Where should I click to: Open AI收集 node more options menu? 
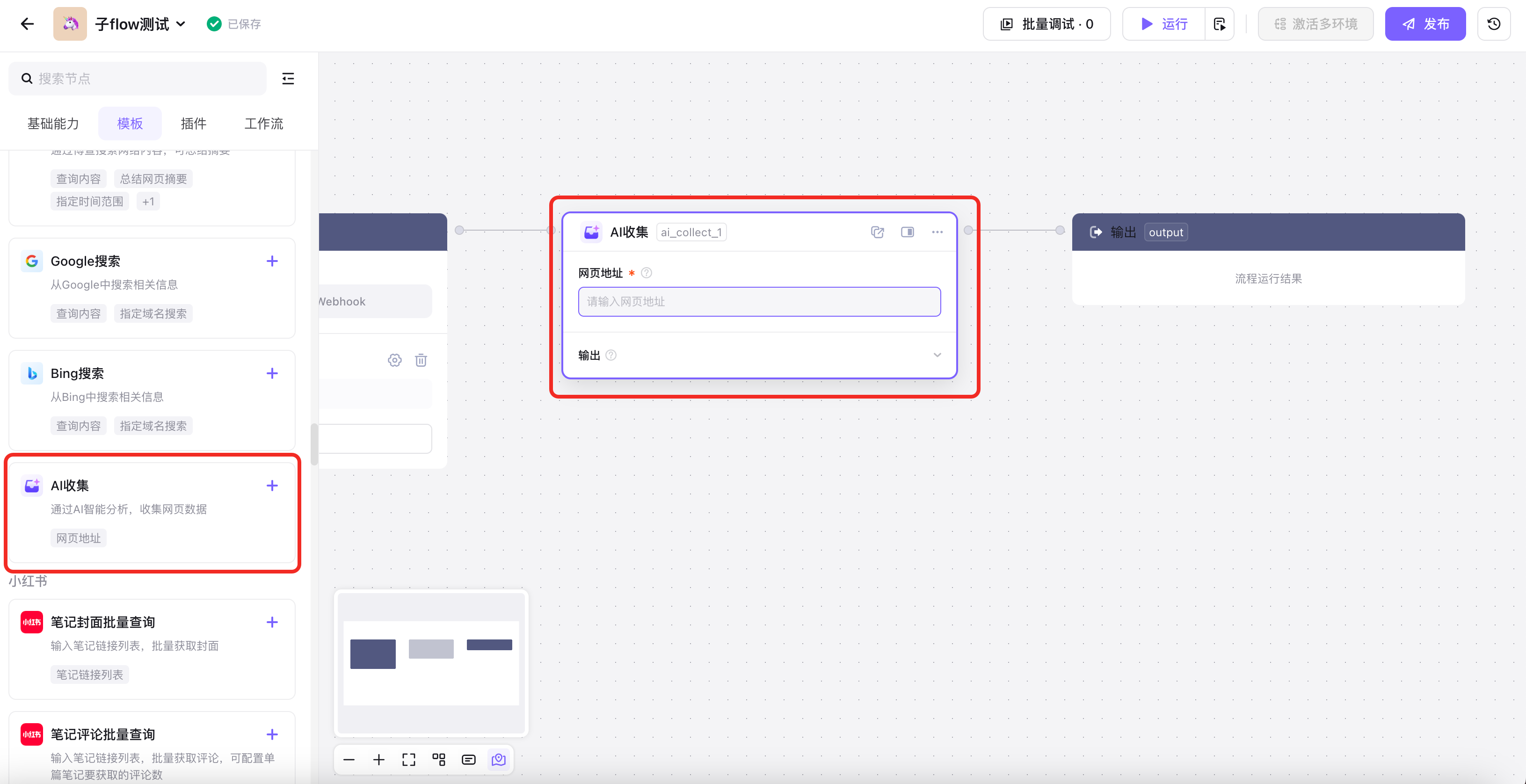(937, 232)
